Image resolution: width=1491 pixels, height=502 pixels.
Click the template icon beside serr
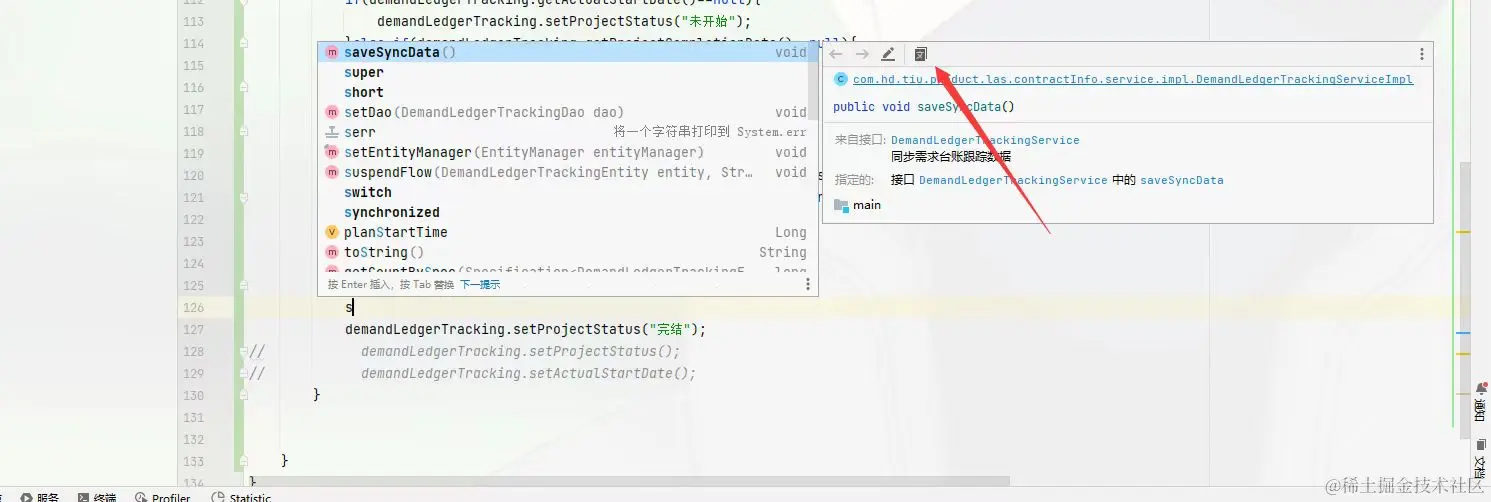pyautogui.click(x=332, y=132)
